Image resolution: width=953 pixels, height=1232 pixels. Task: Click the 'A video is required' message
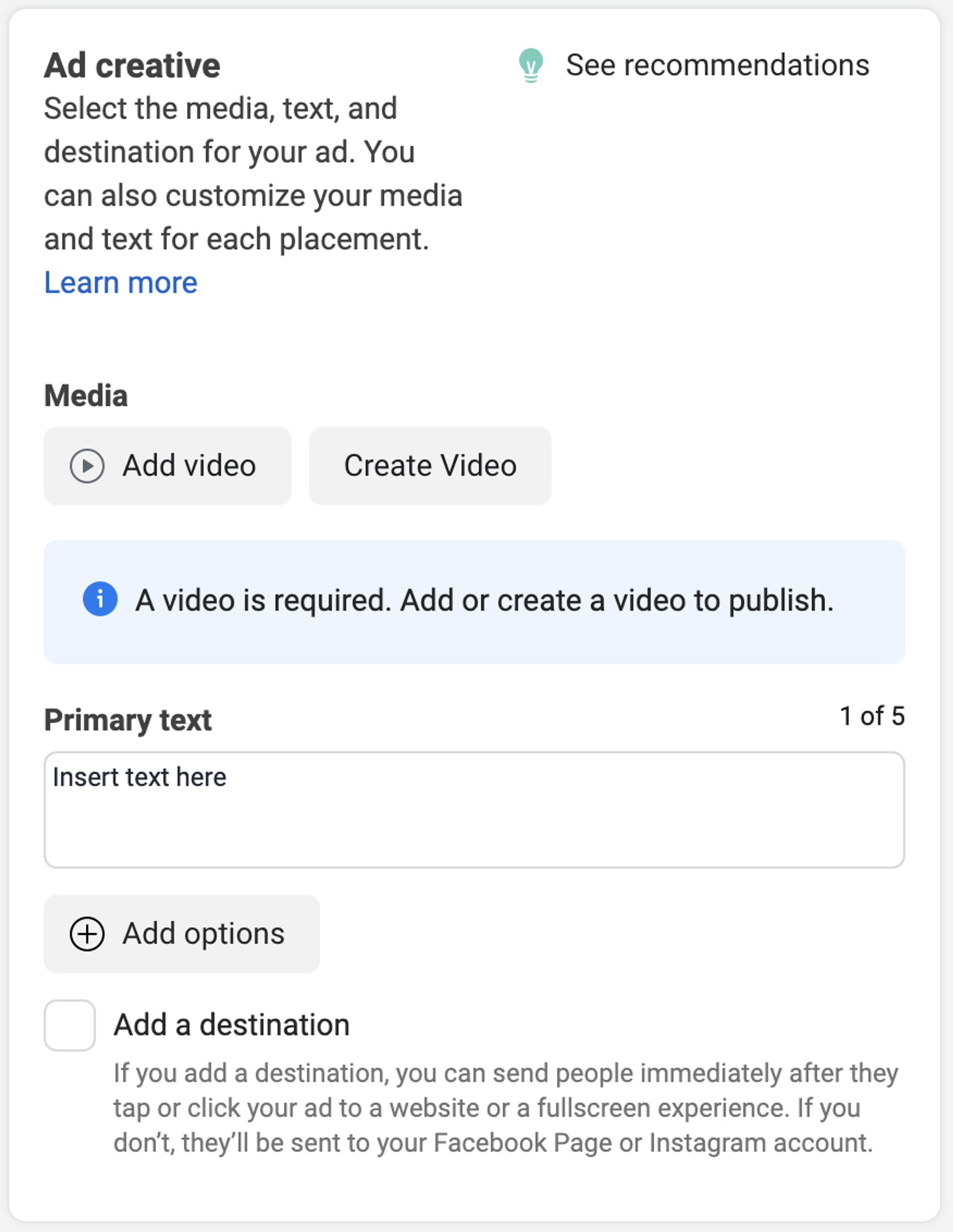[x=484, y=600]
